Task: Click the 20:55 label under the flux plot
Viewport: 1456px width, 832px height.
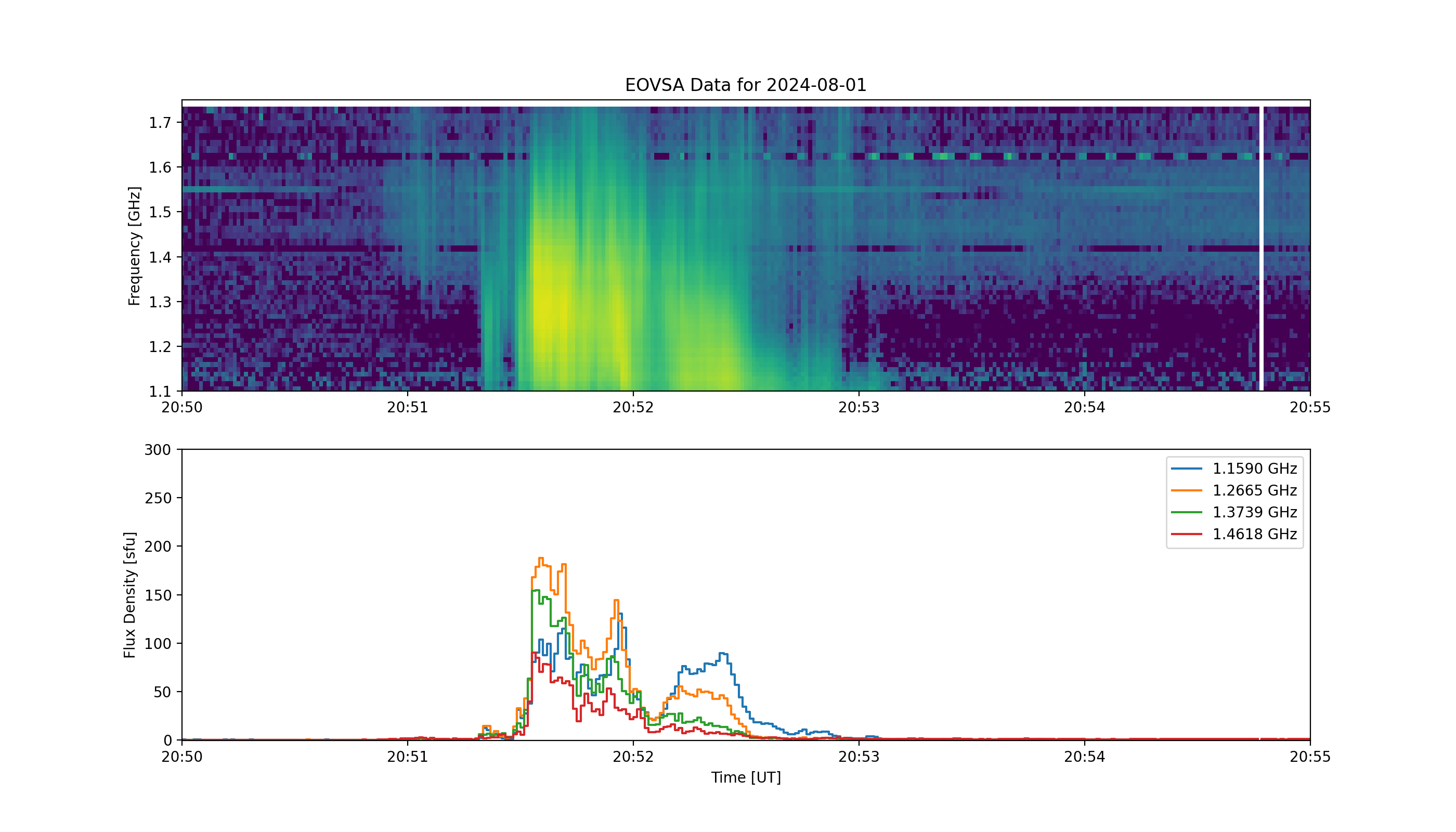Action: 1310,757
